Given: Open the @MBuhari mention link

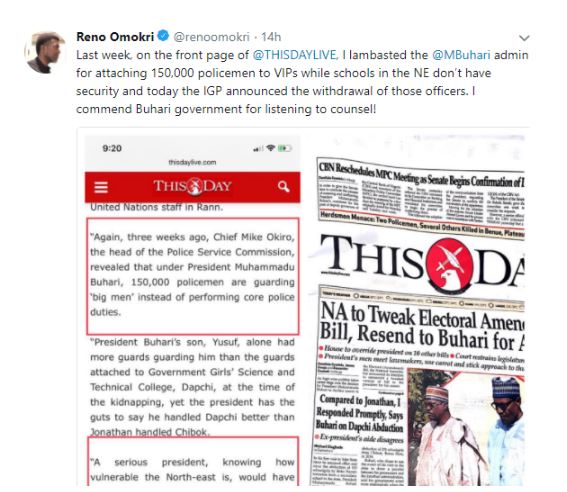Looking at the screenshot, I should (x=461, y=55).
